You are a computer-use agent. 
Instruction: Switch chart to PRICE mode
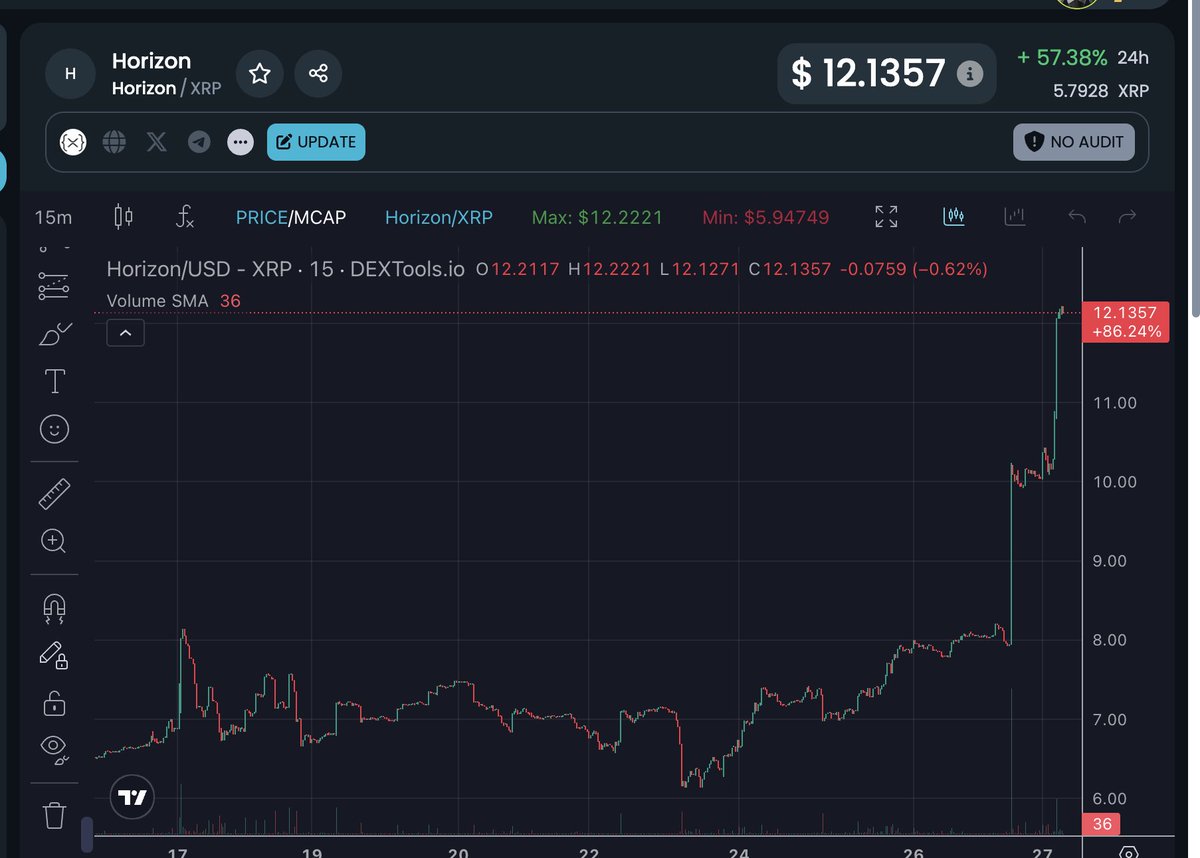click(x=261, y=217)
